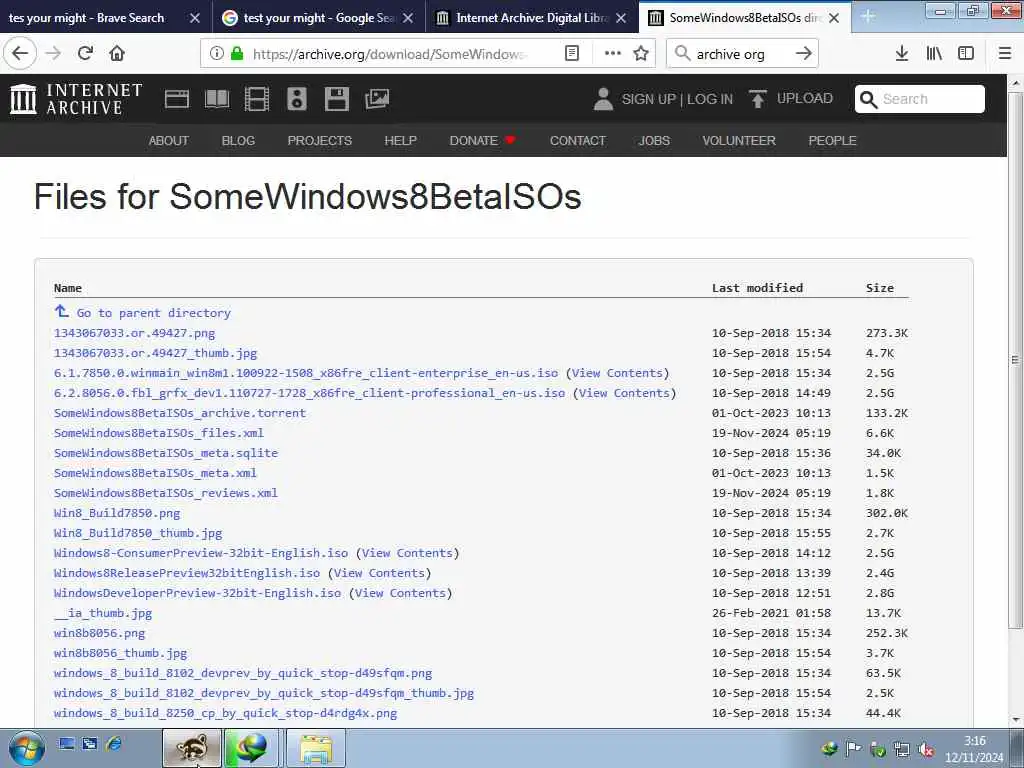
Task: Click the 'archive org' search box
Action: click(731, 54)
